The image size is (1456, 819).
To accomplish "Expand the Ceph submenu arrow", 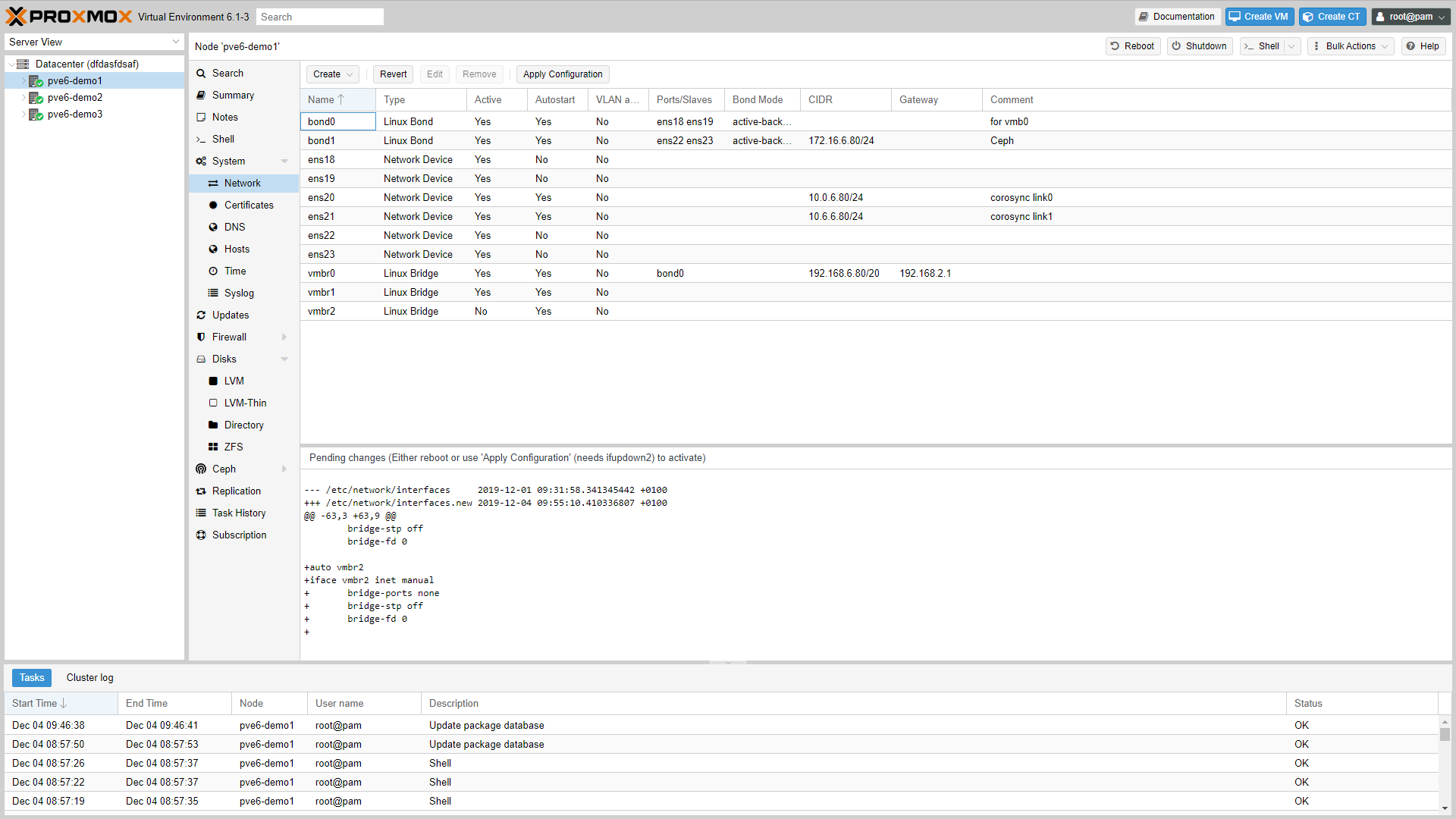I will [x=284, y=469].
